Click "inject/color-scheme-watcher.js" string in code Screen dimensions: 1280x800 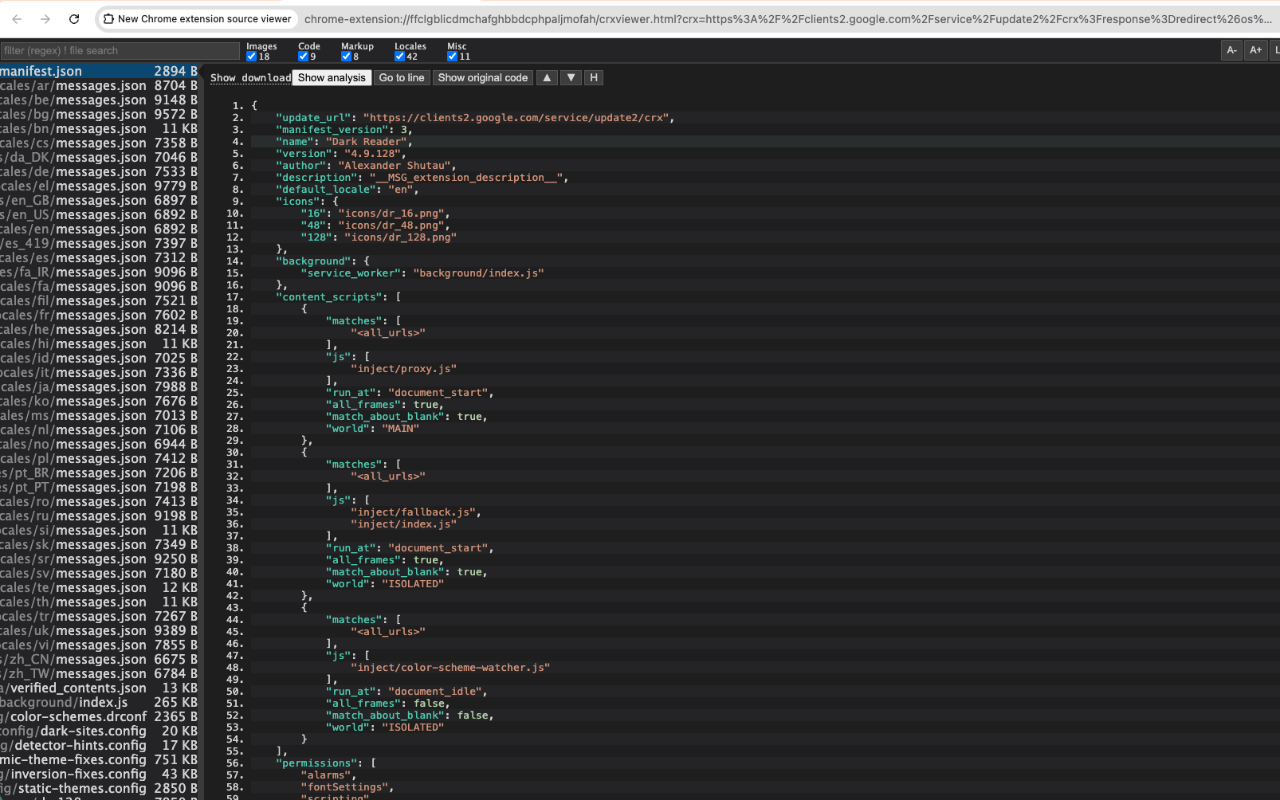point(450,668)
